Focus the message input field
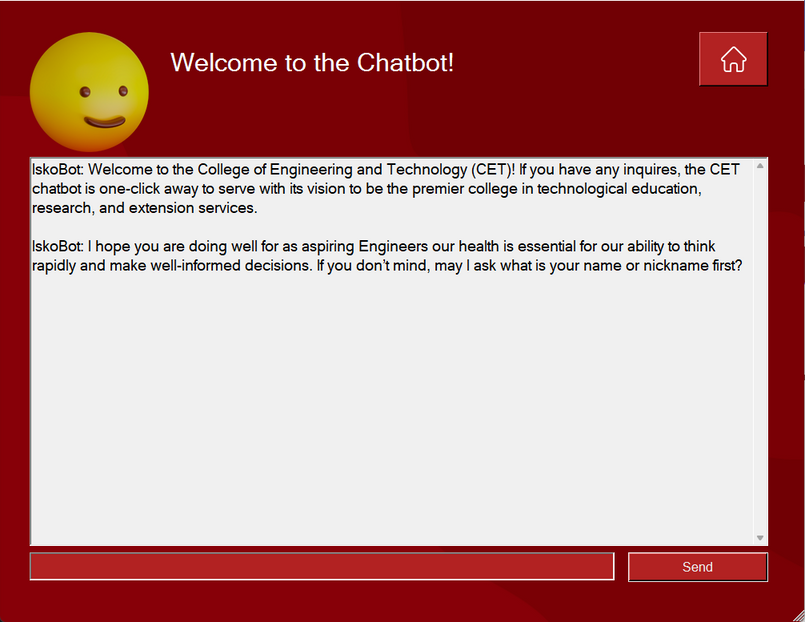The width and height of the screenshot is (805, 622). (x=322, y=567)
